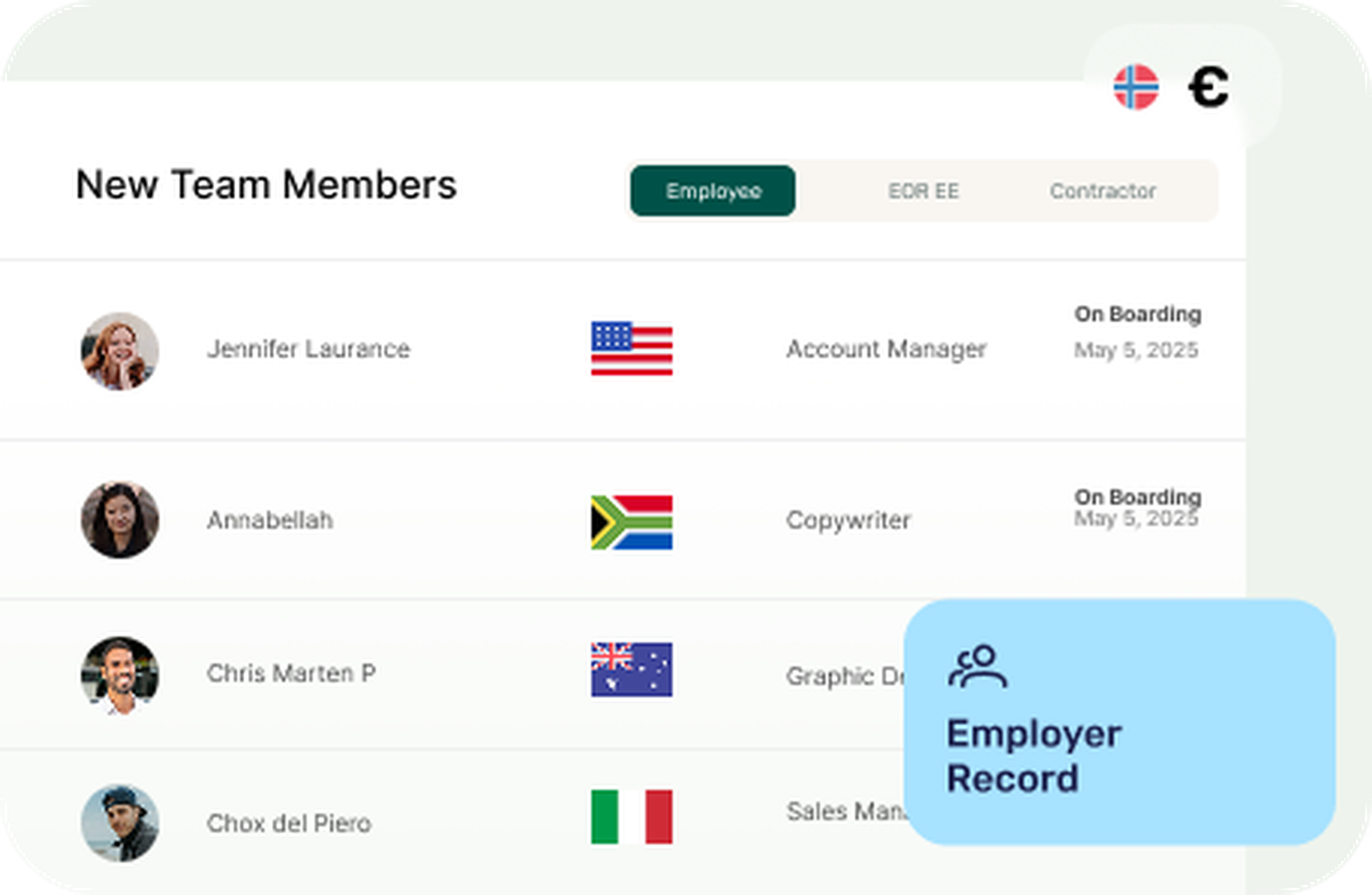Click the Italy flag icon
The height and width of the screenshot is (895, 1372).
click(631, 817)
